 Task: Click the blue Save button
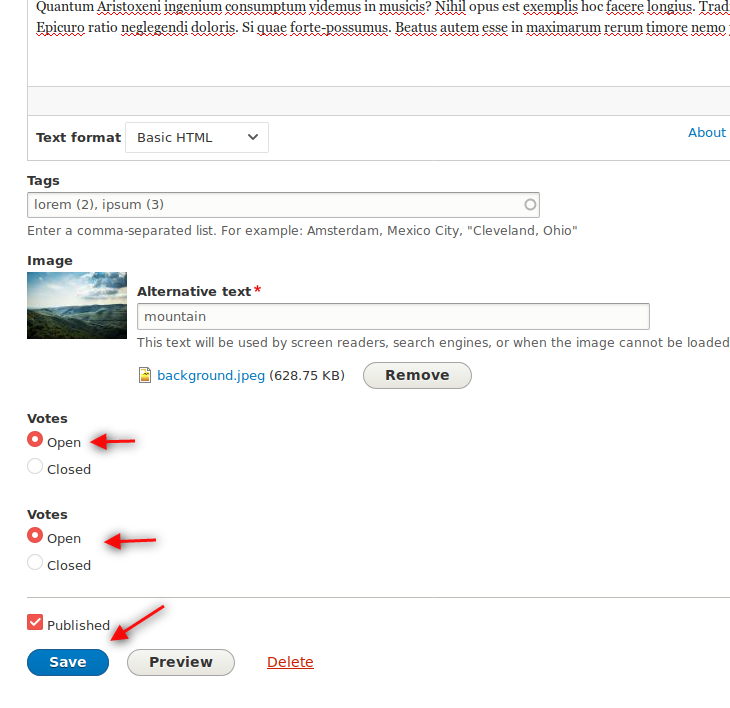(68, 662)
